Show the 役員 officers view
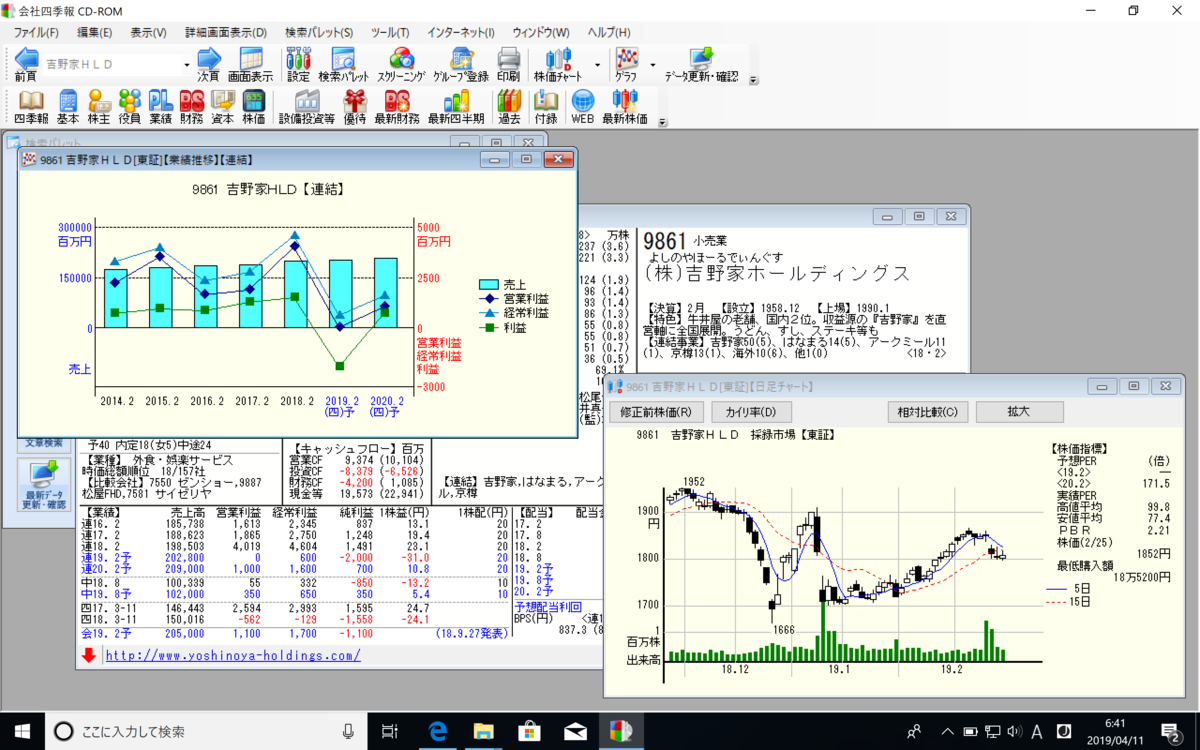The height and width of the screenshot is (750, 1200). click(x=129, y=106)
